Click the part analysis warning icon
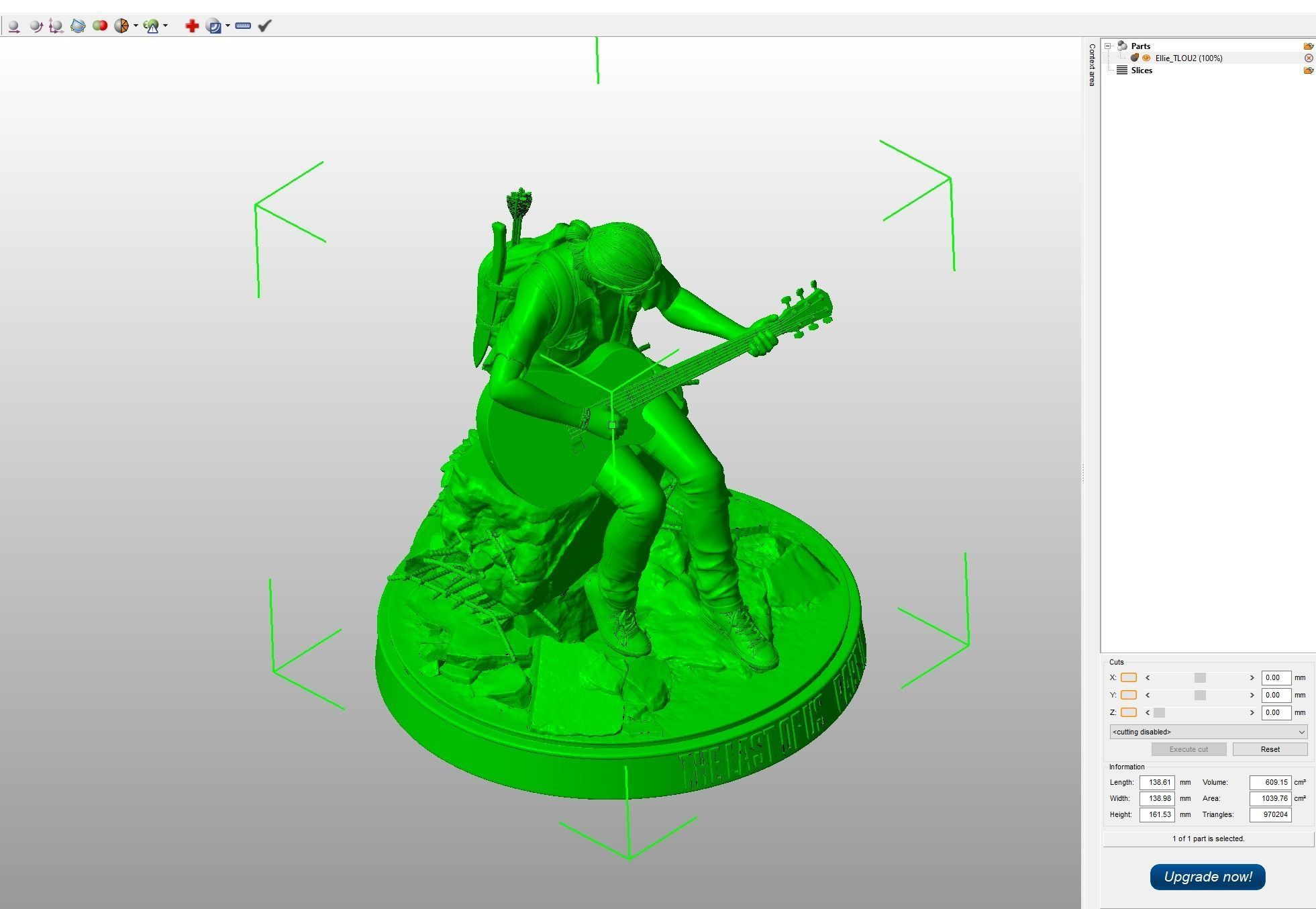This screenshot has width=1316, height=909. click(151, 26)
